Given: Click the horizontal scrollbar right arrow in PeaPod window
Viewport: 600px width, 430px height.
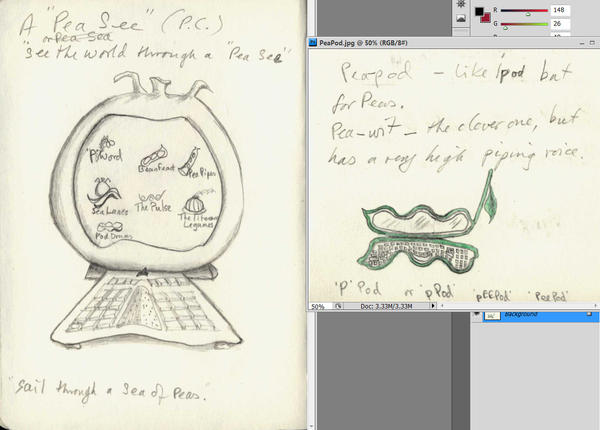Looking at the screenshot, I should click(x=595, y=306).
